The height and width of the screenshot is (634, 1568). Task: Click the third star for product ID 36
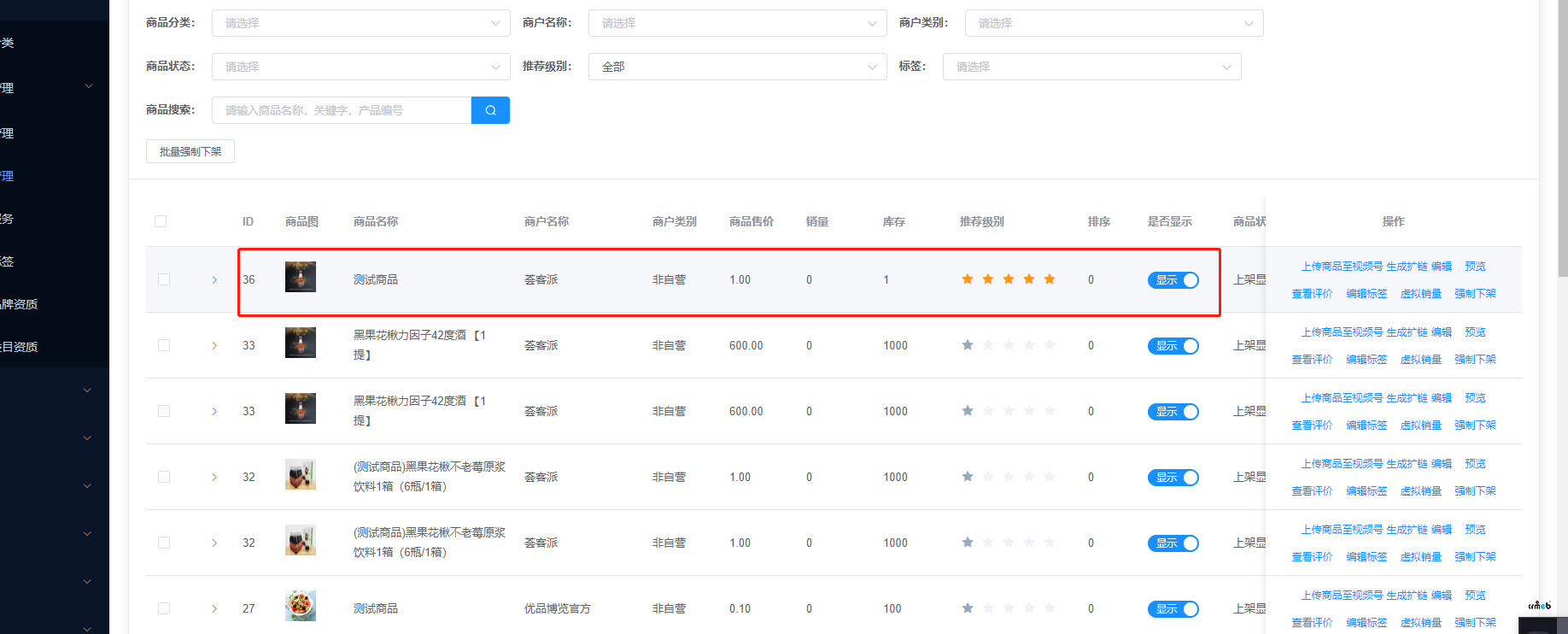pyautogui.click(x=1009, y=279)
